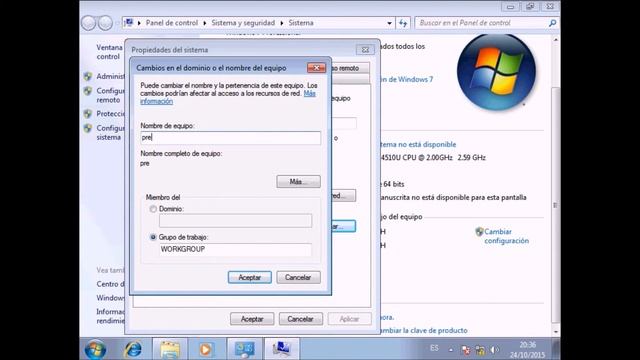Click the Nombre de equipo text field
640x360 pixels.
(x=231, y=138)
